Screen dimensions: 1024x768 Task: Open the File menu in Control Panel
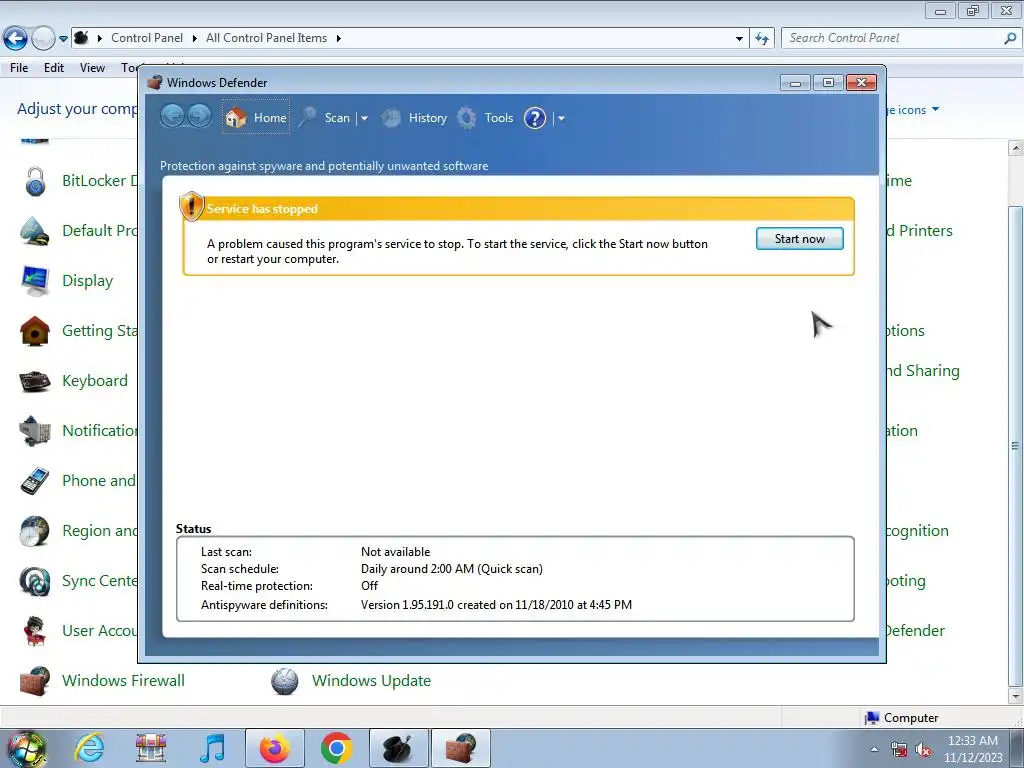19,68
